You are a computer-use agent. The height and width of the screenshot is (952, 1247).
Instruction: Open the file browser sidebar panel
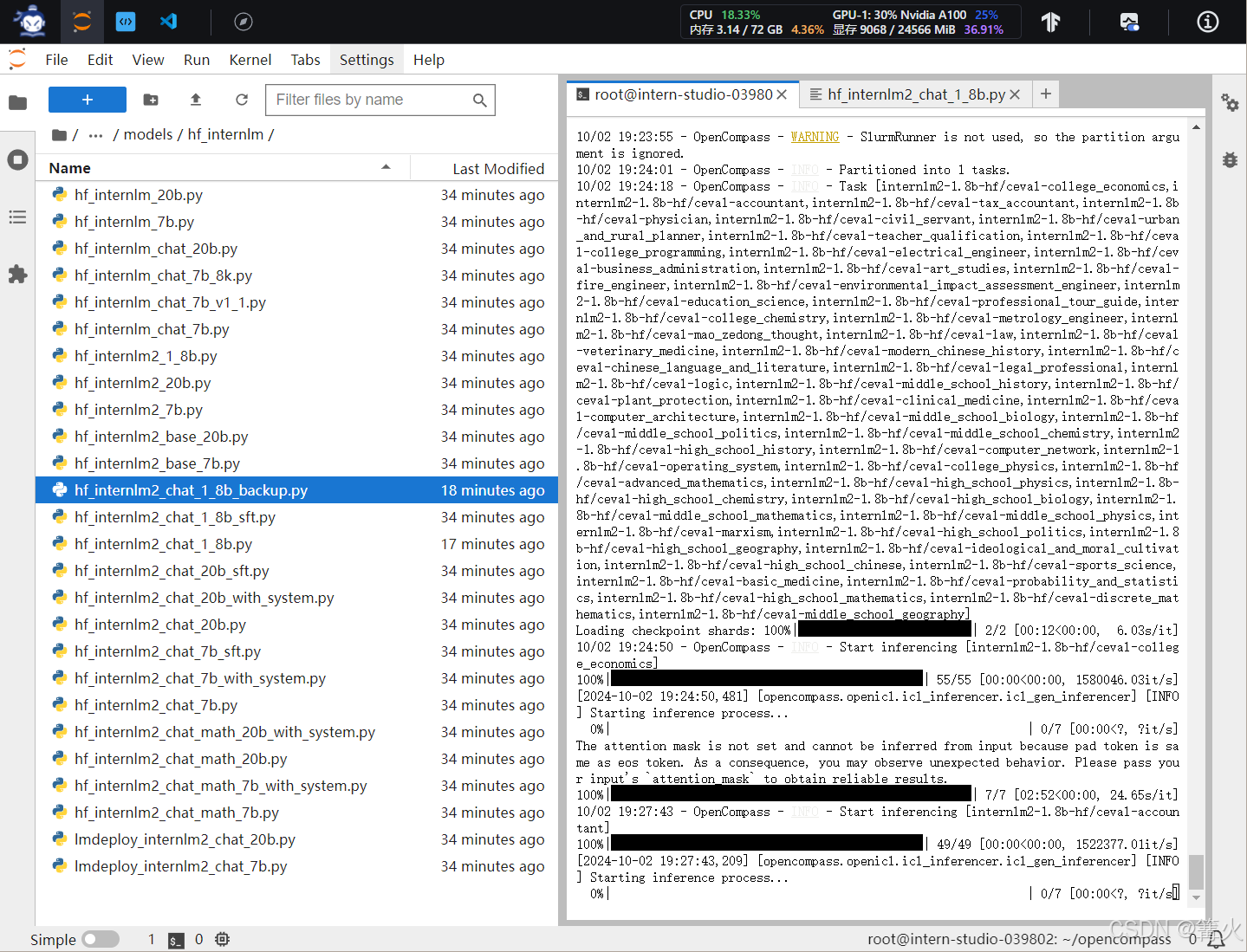(x=17, y=103)
